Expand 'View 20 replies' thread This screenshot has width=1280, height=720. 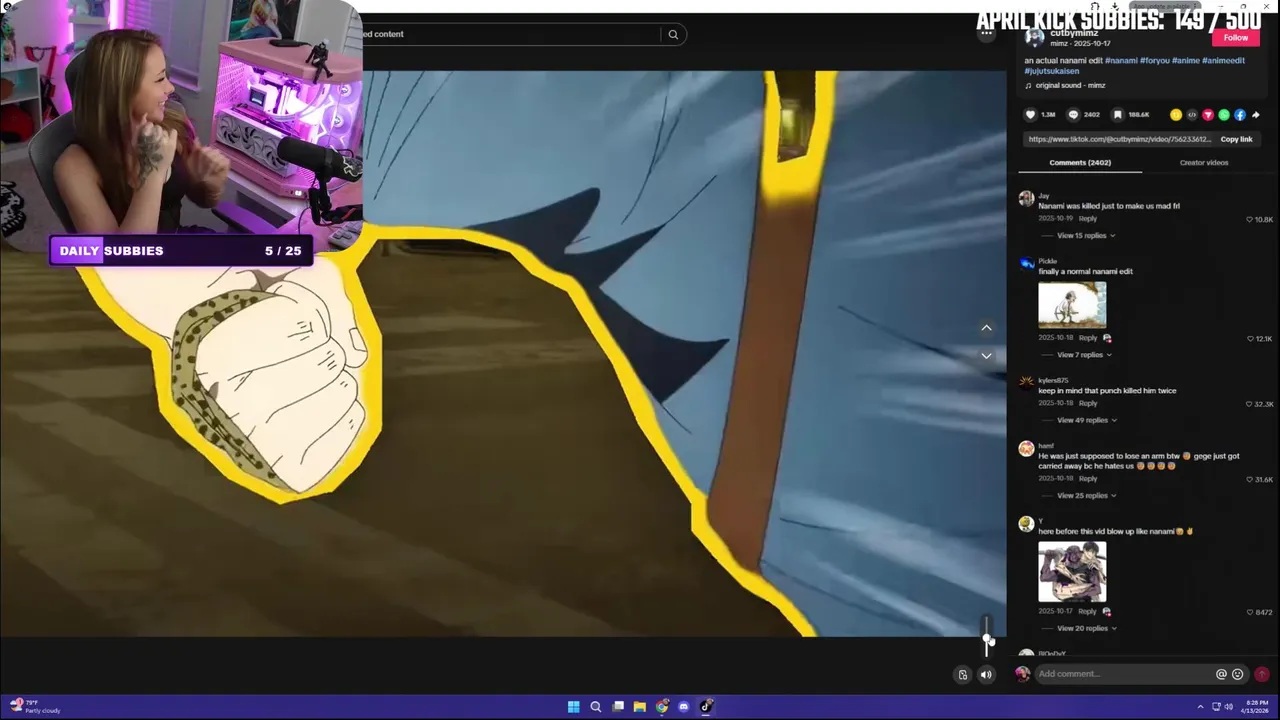tap(1085, 629)
